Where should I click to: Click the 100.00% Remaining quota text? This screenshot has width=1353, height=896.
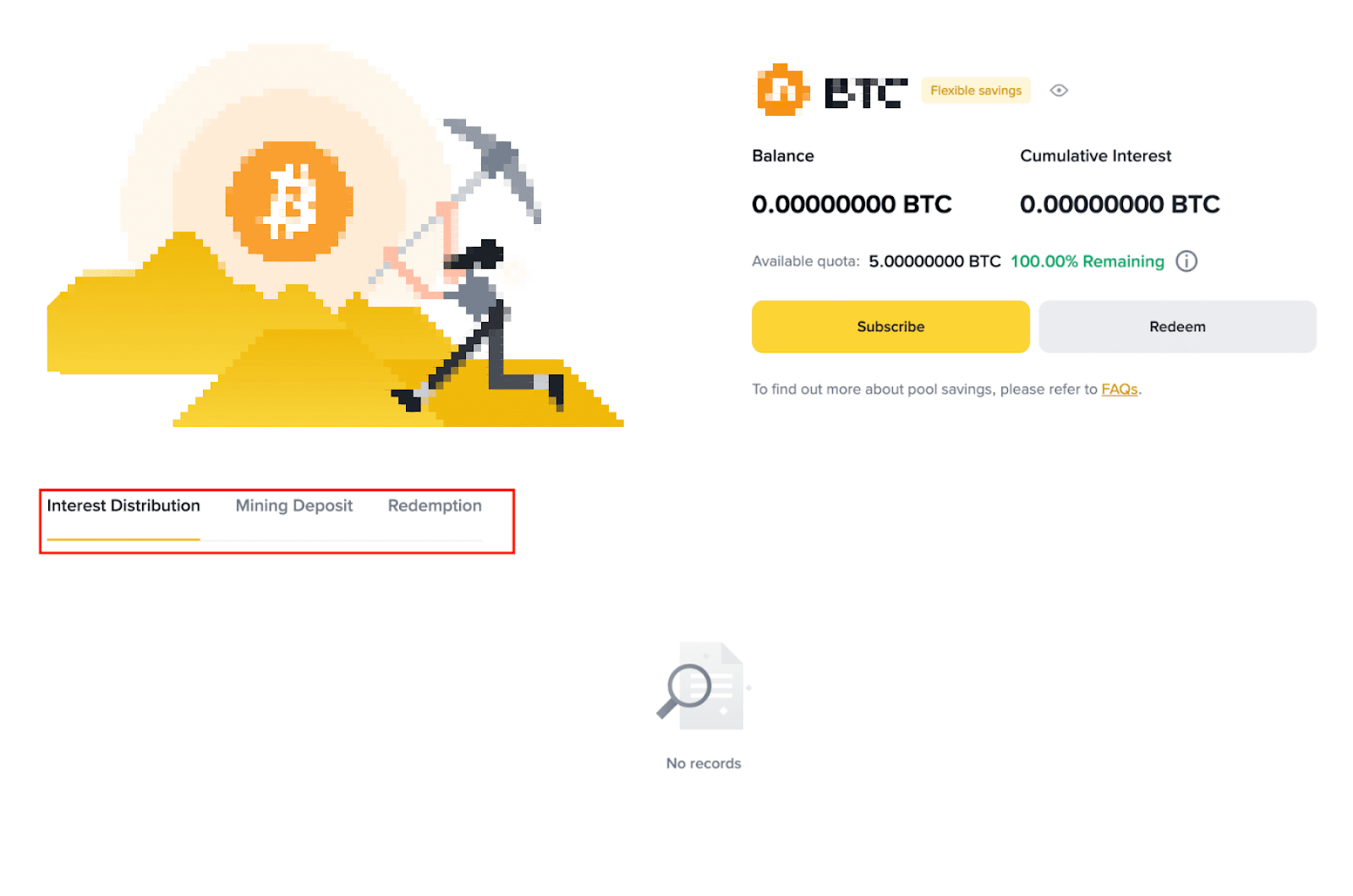[1087, 261]
